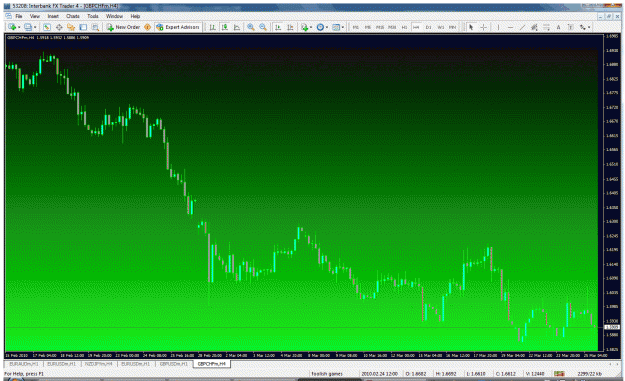625x381 pixels.
Task: Open a new chart via toolbar icon
Action: point(12,27)
